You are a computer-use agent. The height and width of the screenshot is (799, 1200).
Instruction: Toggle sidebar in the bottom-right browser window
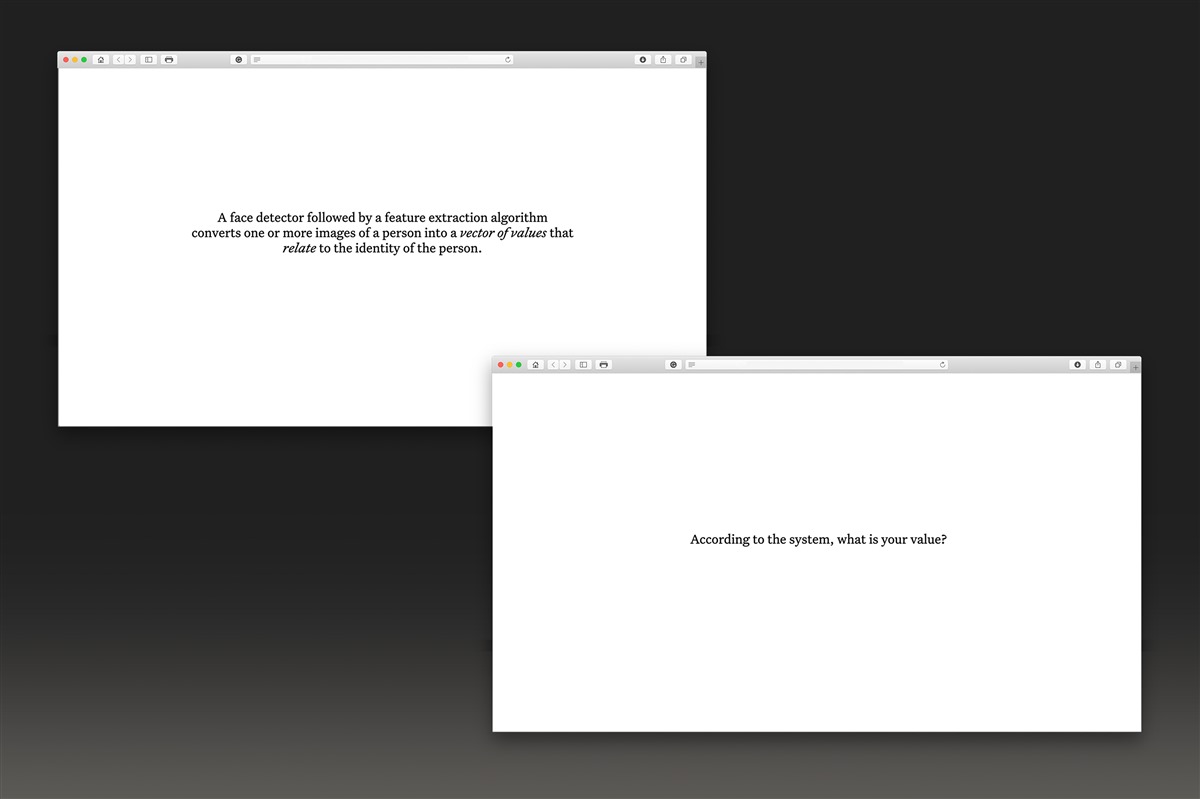584,365
